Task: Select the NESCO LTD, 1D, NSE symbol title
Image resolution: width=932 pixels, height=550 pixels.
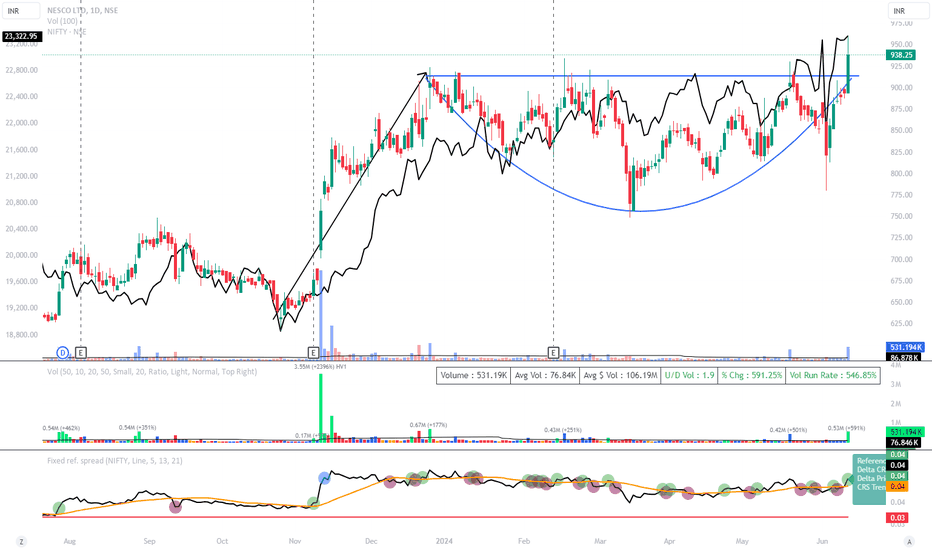Action: coord(83,11)
